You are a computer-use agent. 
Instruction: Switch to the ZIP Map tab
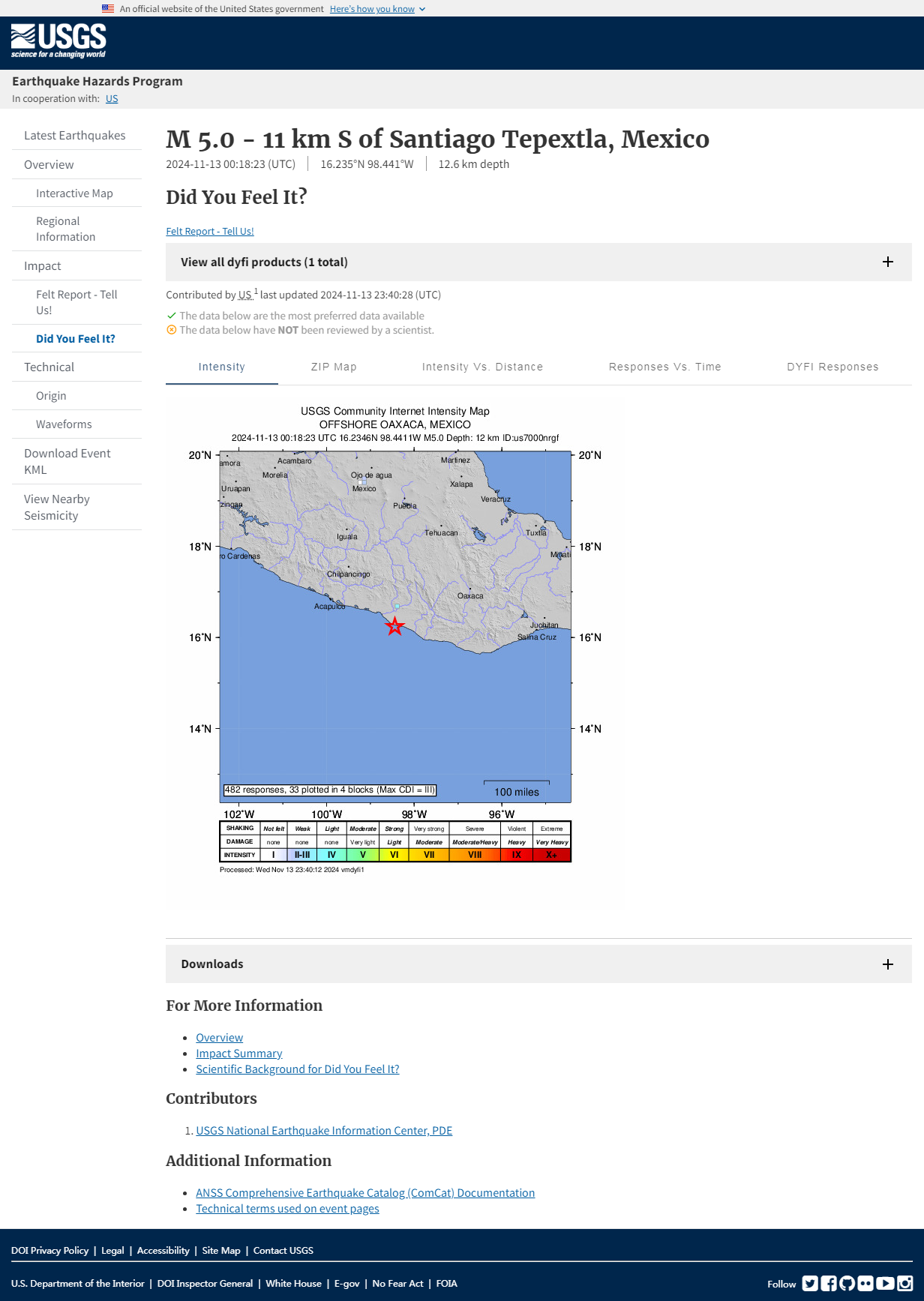point(334,367)
